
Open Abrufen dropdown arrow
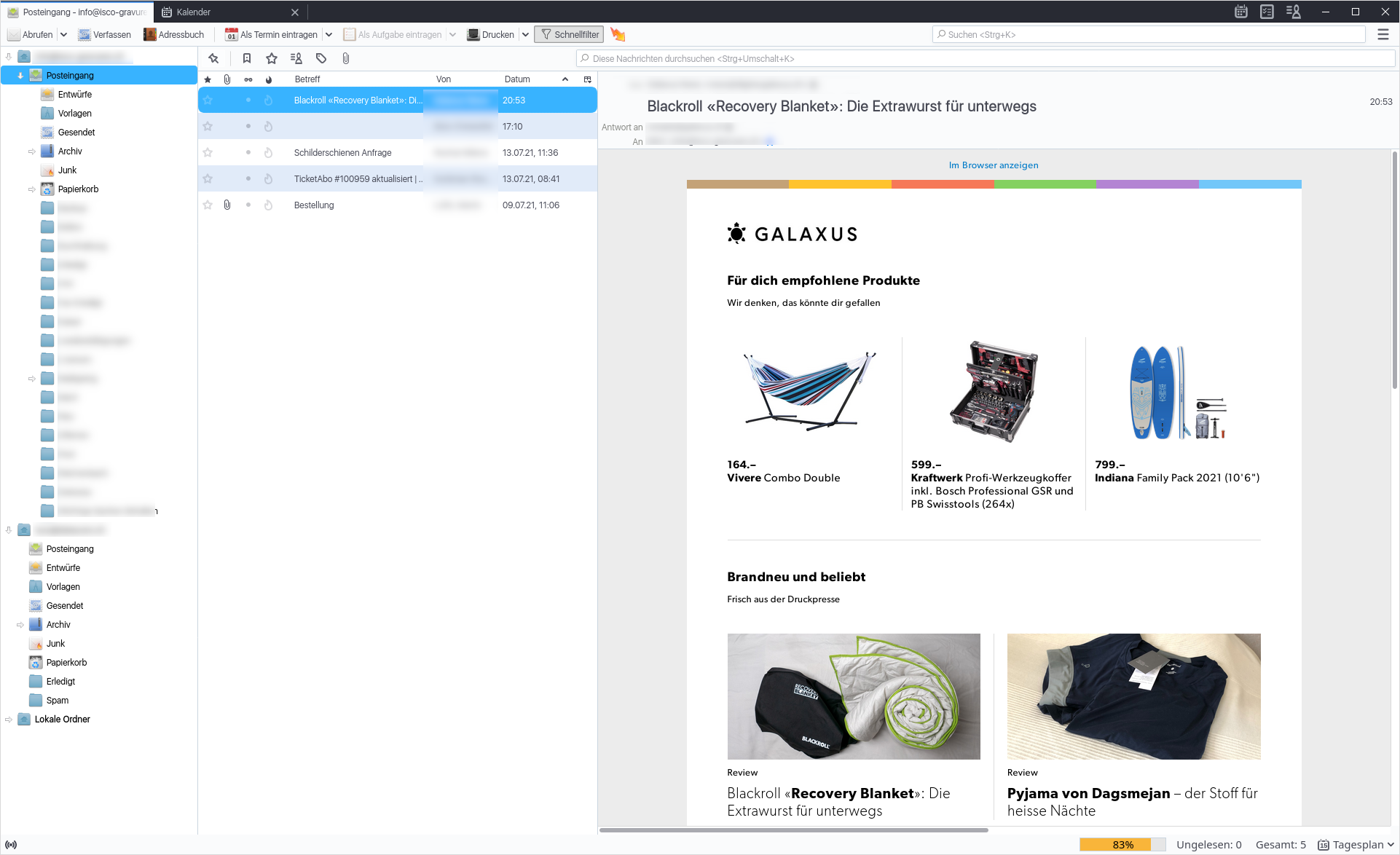point(63,34)
